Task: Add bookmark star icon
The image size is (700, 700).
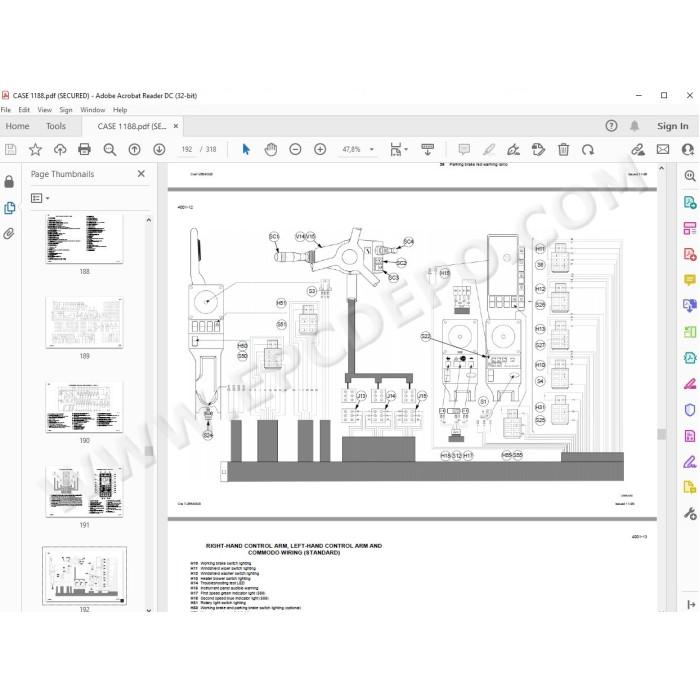Action: [35, 150]
